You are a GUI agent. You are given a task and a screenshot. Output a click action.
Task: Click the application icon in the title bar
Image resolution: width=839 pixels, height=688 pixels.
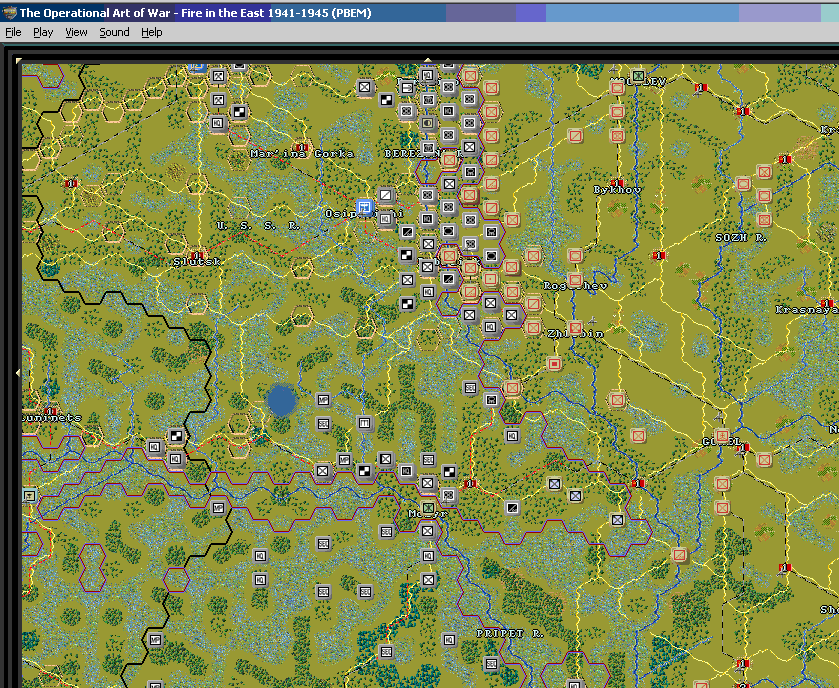pos(9,12)
